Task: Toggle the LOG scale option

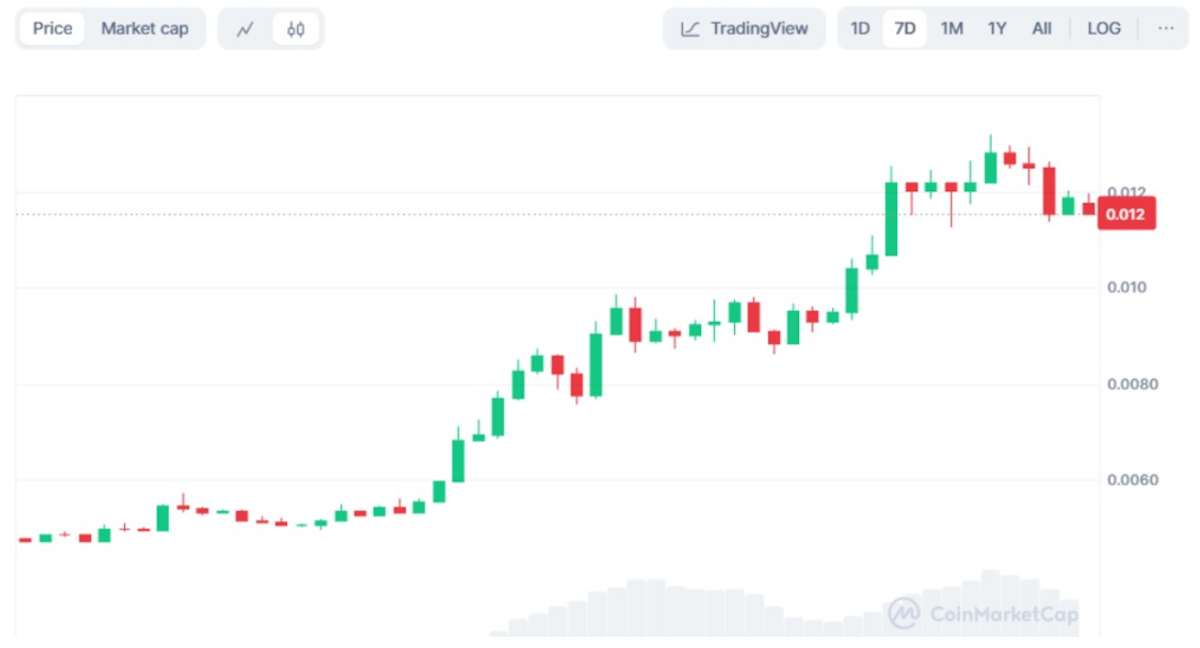Action: [x=1104, y=28]
